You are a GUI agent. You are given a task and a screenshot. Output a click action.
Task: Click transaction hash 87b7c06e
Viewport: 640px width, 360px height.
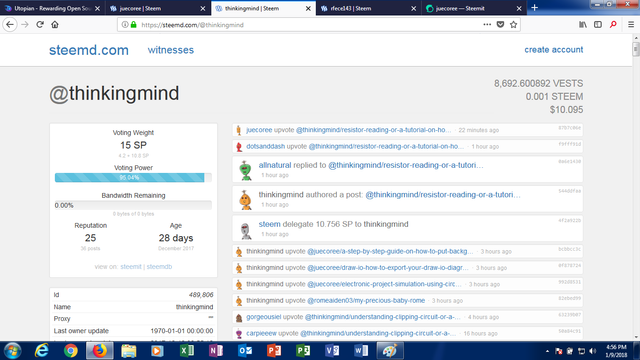569,128
